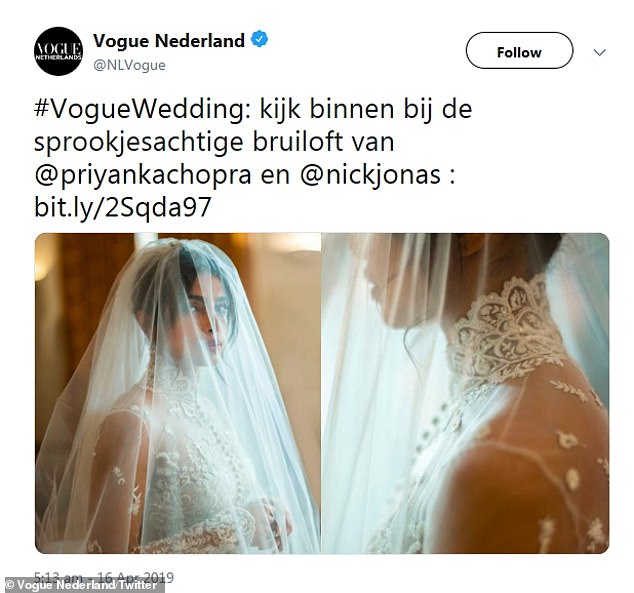
Task: Expand the tweet options chevron
Action: point(599,52)
